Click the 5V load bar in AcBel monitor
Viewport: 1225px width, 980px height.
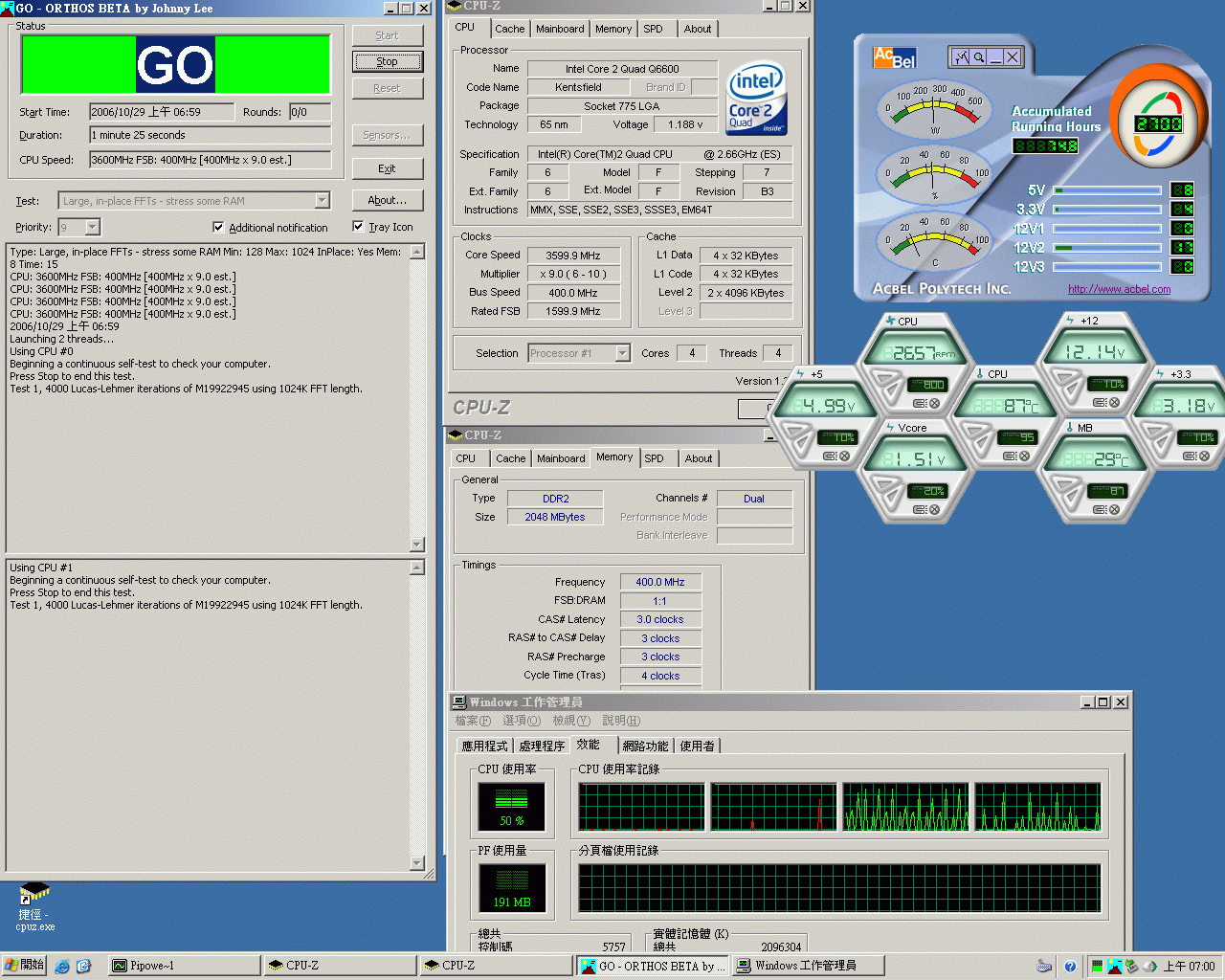[x=1107, y=189]
